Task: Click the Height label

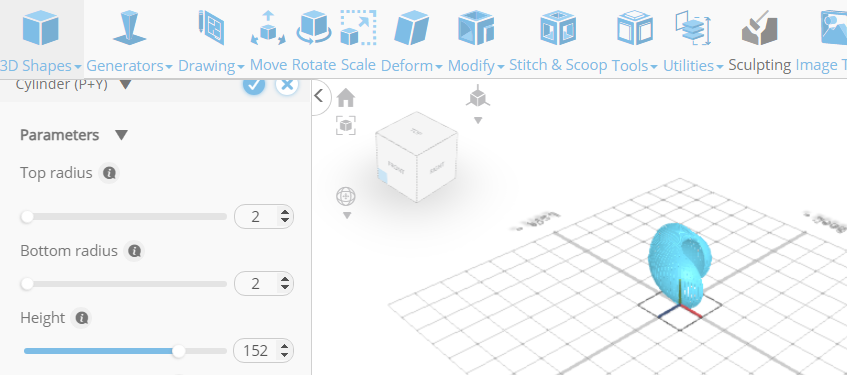Action: (x=42, y=318)
